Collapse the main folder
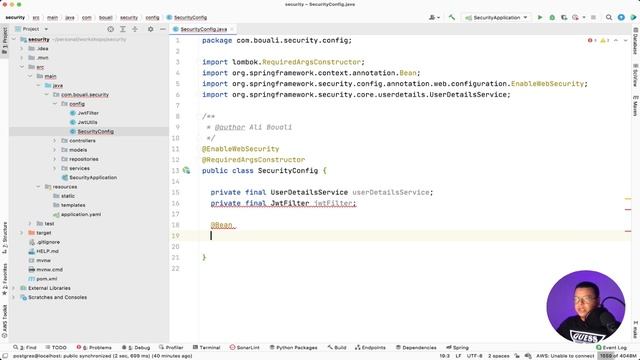This screenshot has height=360, width=640. (x=30, y=76)
